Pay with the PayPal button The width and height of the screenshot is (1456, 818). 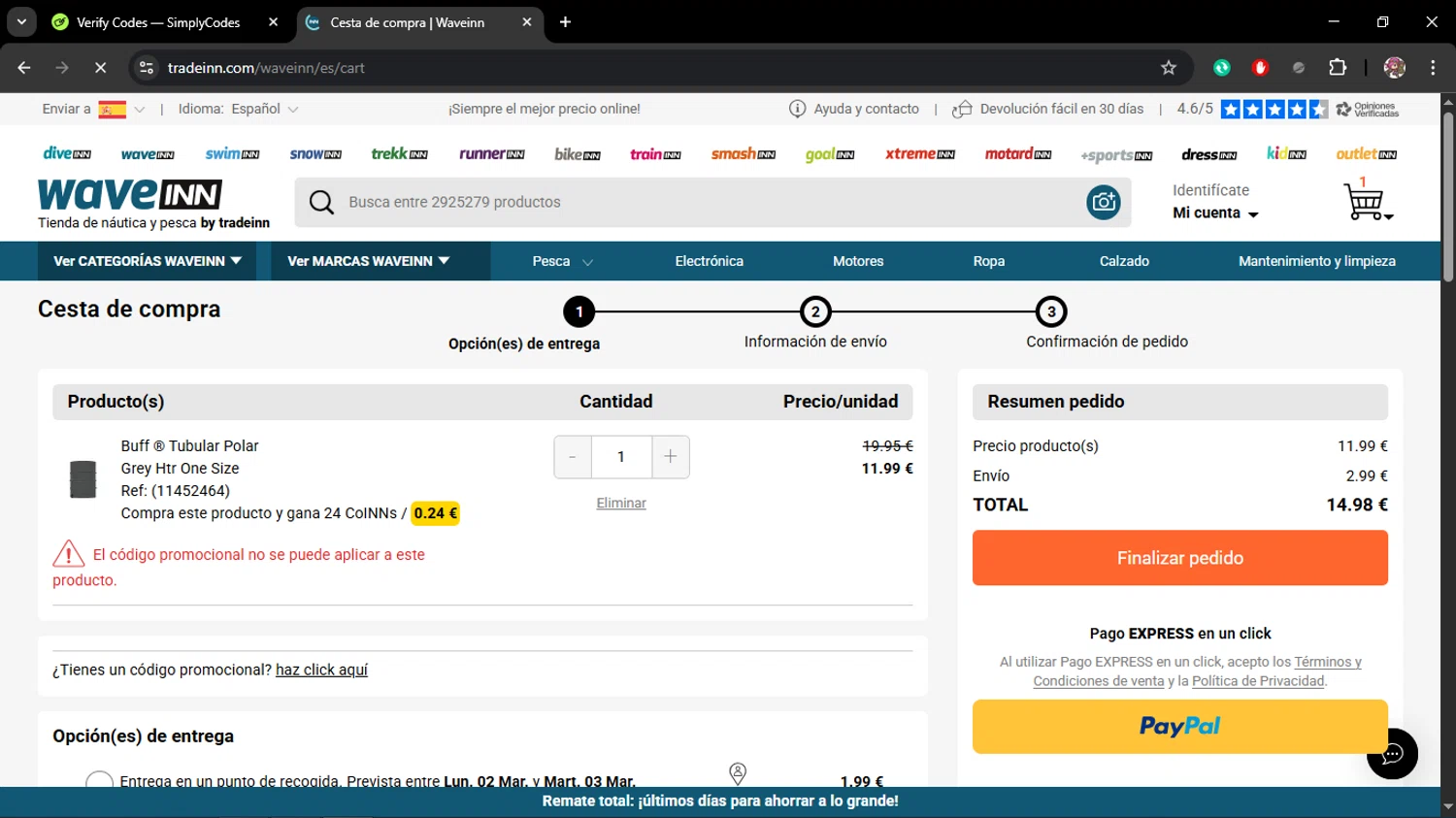pyautogui.click(x=1180, y=727)
